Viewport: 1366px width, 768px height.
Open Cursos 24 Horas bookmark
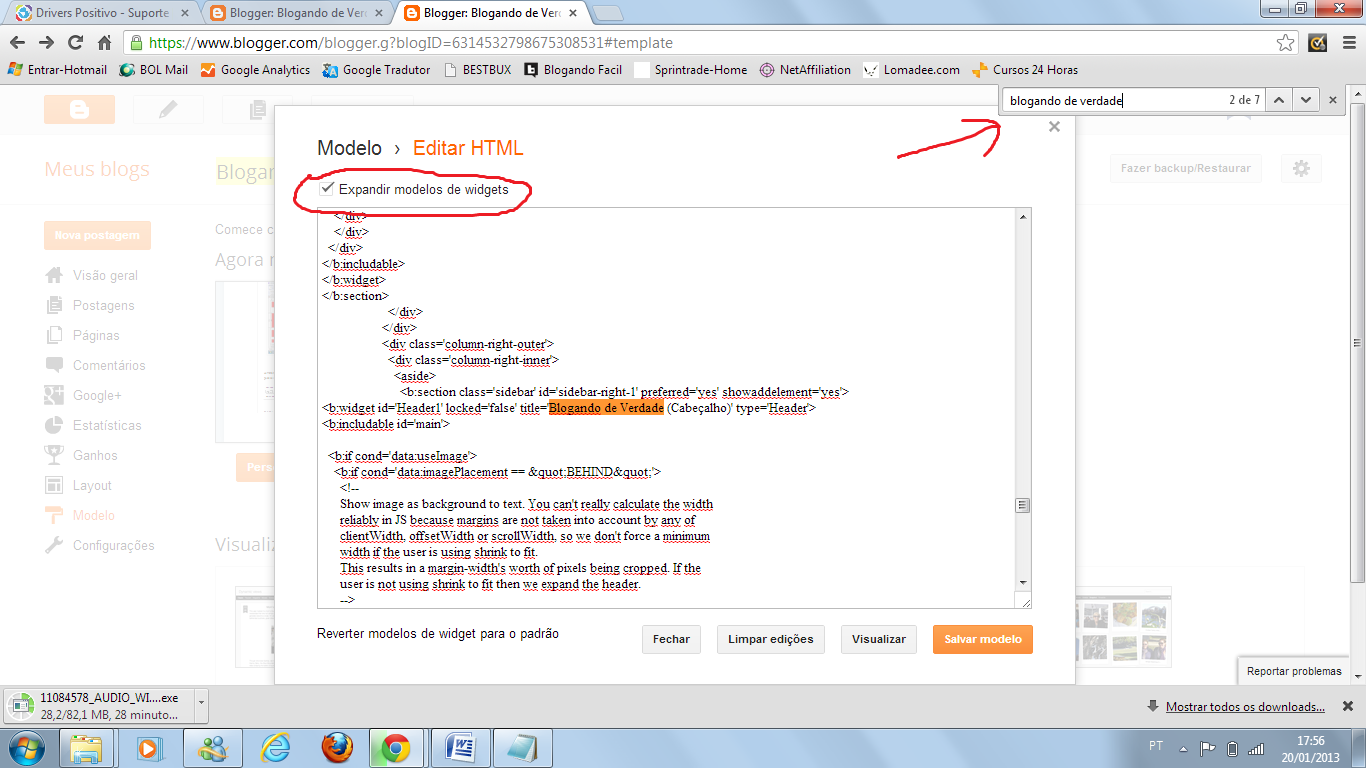point(1025,70)
